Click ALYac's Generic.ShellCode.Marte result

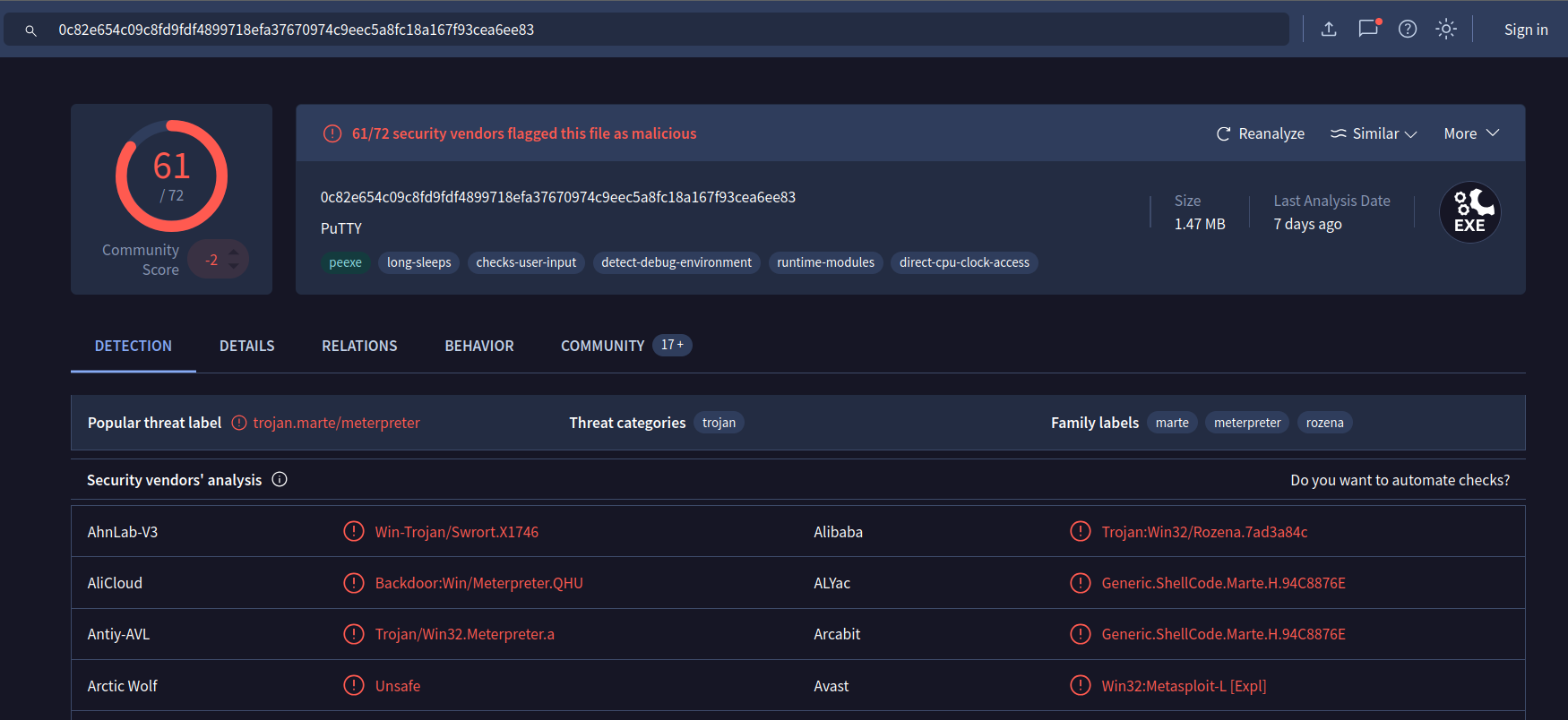(x=1223, y=583)
